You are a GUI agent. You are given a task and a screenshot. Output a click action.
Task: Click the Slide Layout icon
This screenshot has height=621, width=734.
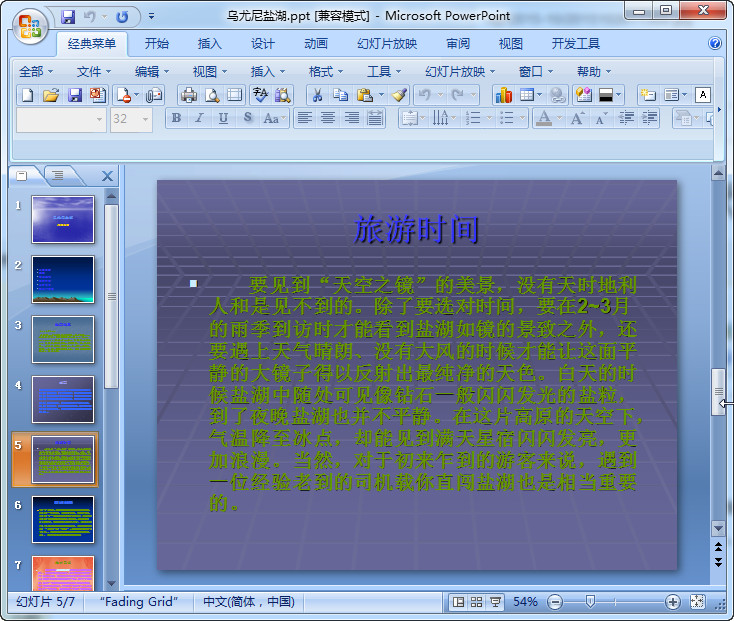tap(672, 95)
